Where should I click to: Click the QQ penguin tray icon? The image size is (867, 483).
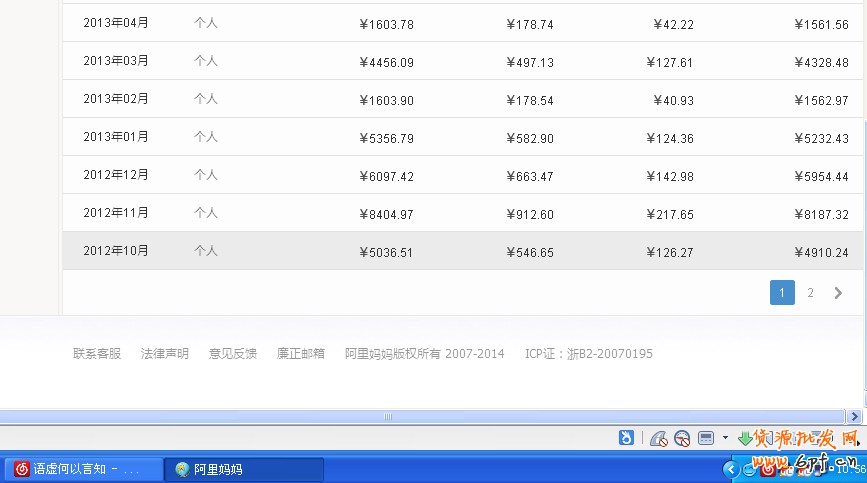click(749, 469)
